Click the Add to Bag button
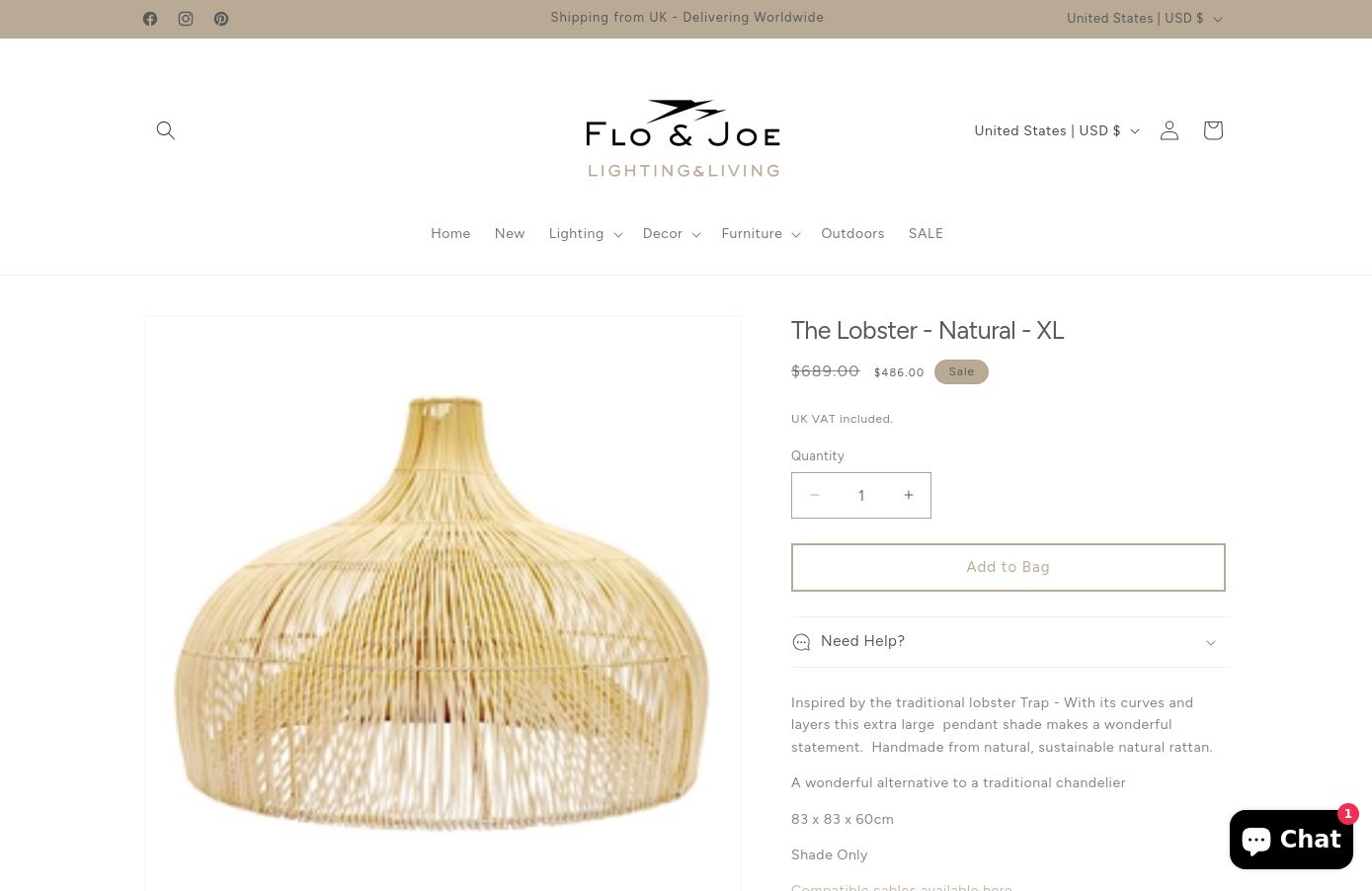1372x891 pixels. click(1009, 567)
